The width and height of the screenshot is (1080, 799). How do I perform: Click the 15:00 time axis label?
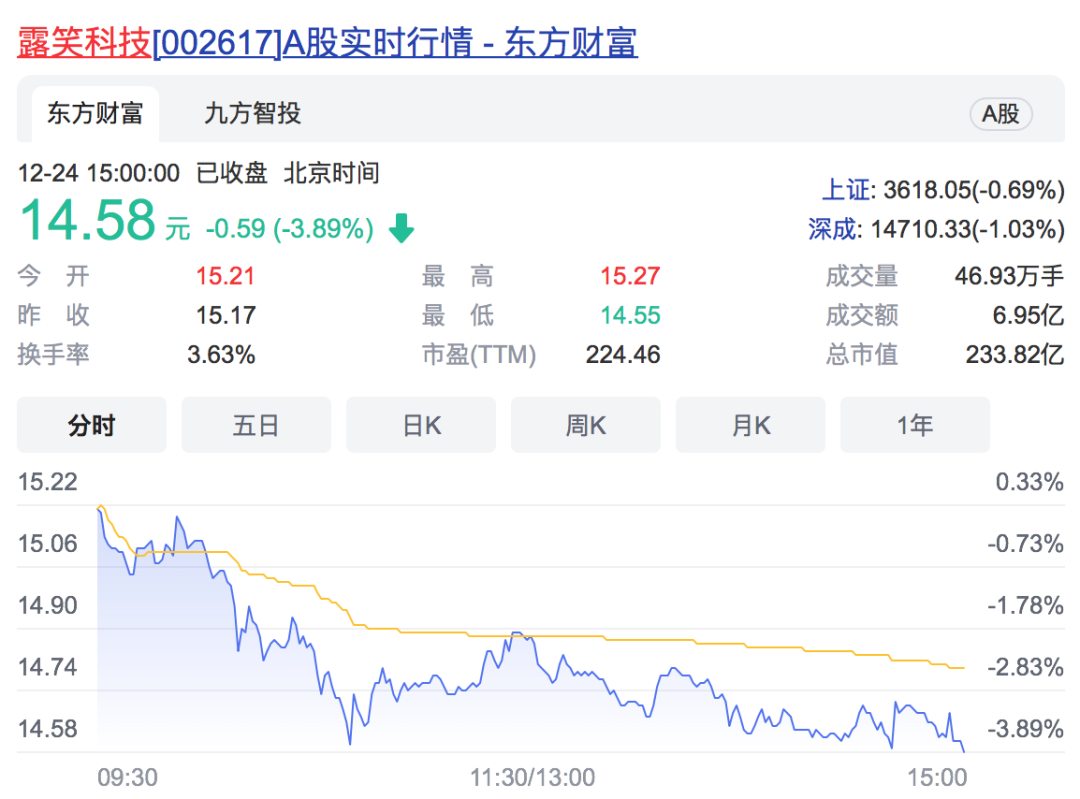tap(937, 778)
